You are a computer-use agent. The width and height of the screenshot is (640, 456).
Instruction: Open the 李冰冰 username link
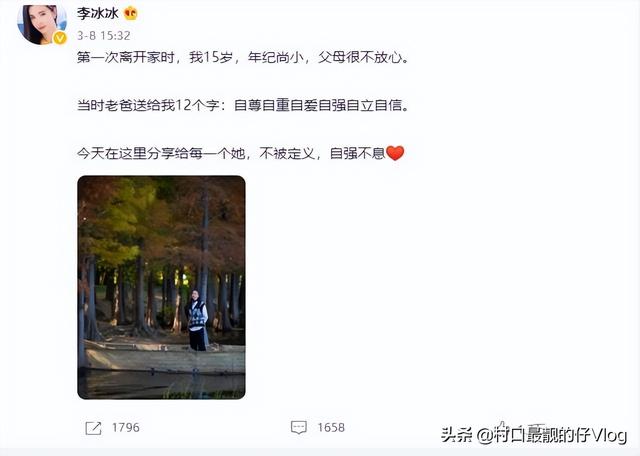98,13
